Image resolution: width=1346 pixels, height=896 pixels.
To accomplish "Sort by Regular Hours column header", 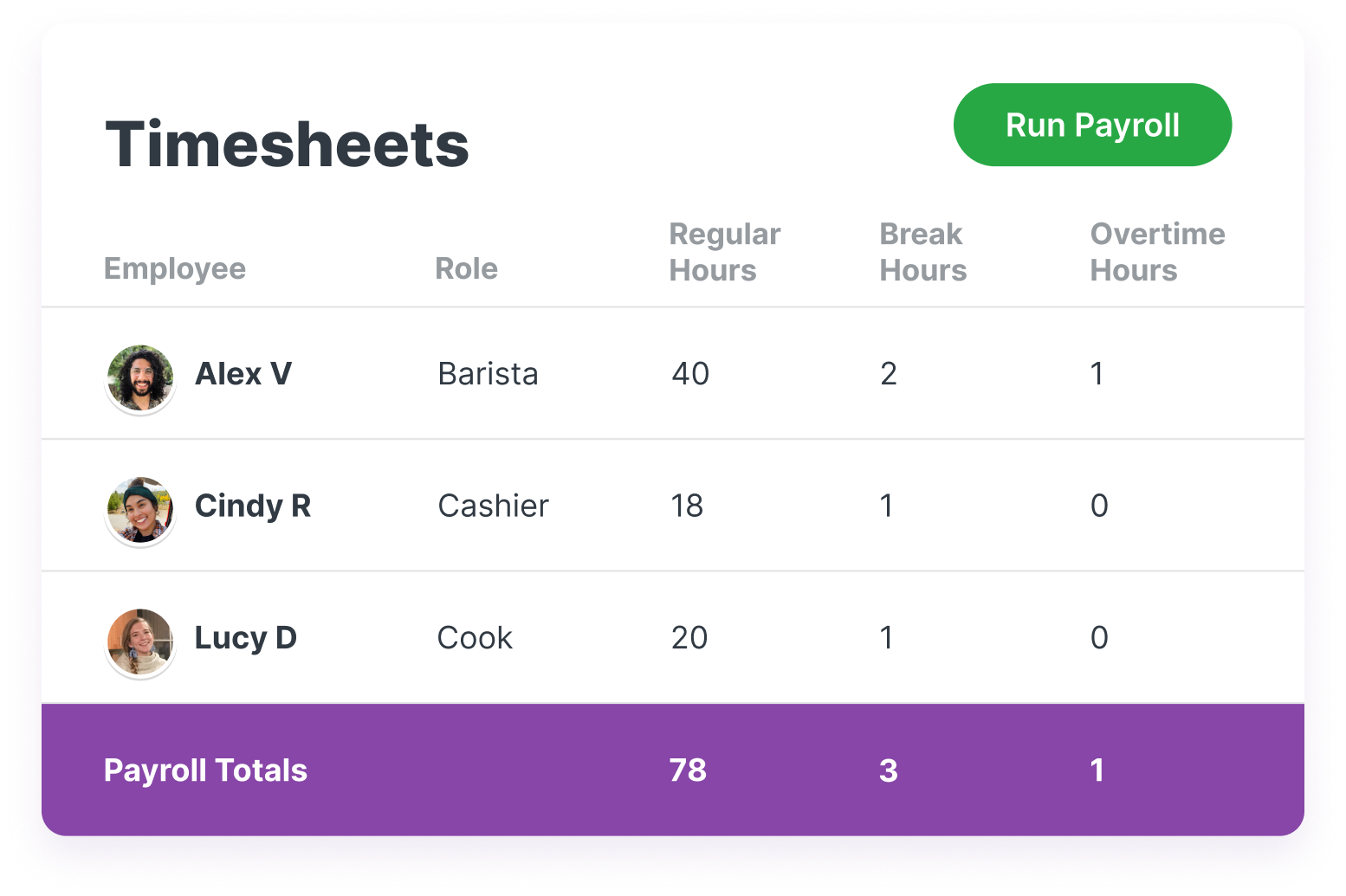I will 725,252.
